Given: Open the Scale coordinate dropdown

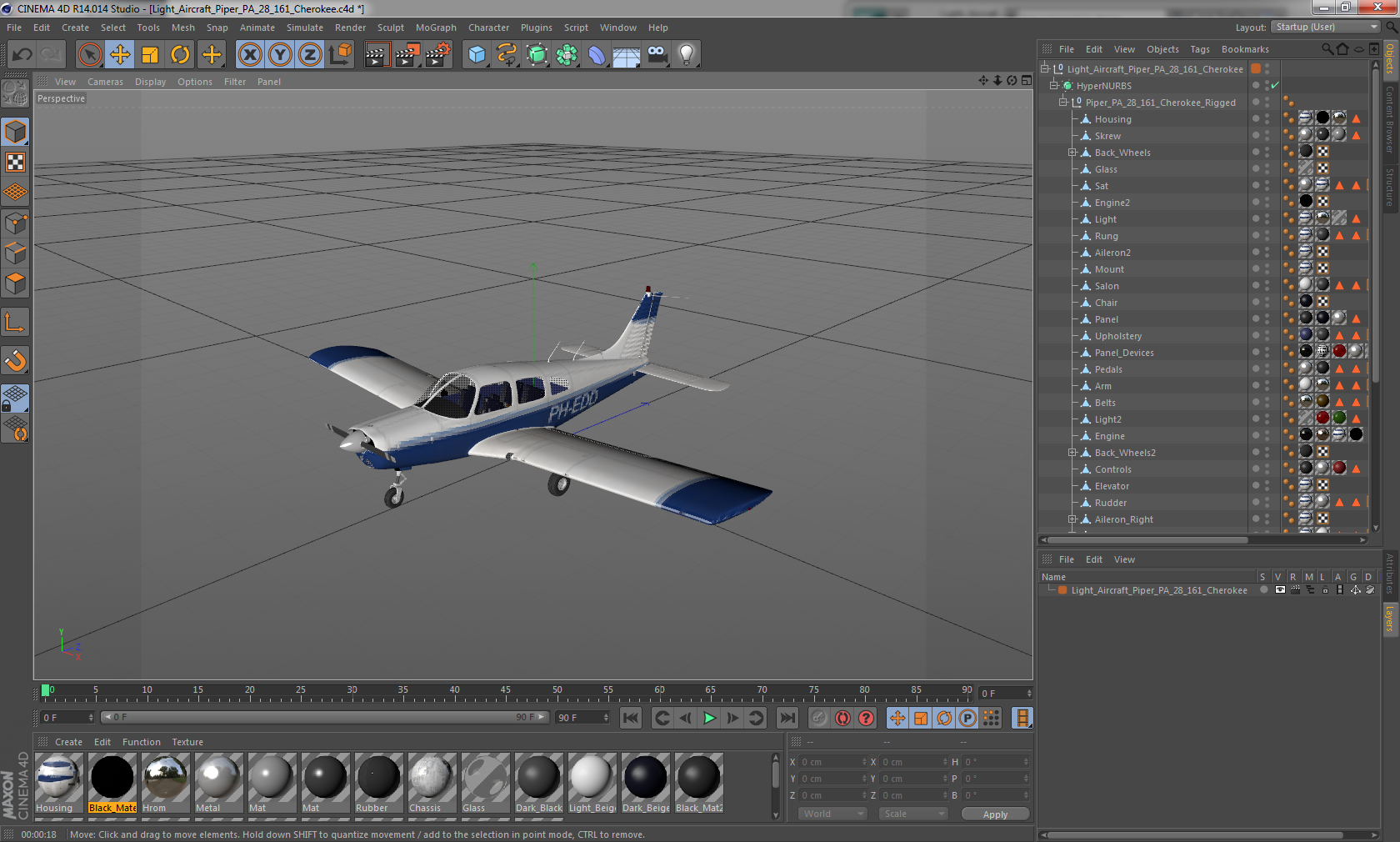Looking at the screenshot, I should coord(914,814).
